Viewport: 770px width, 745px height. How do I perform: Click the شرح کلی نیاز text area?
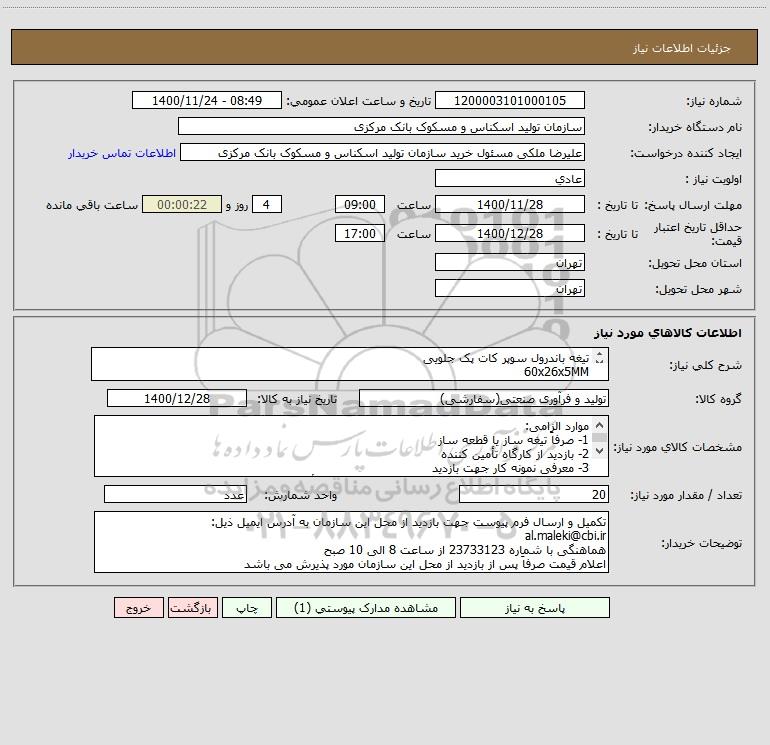[350, 364]
